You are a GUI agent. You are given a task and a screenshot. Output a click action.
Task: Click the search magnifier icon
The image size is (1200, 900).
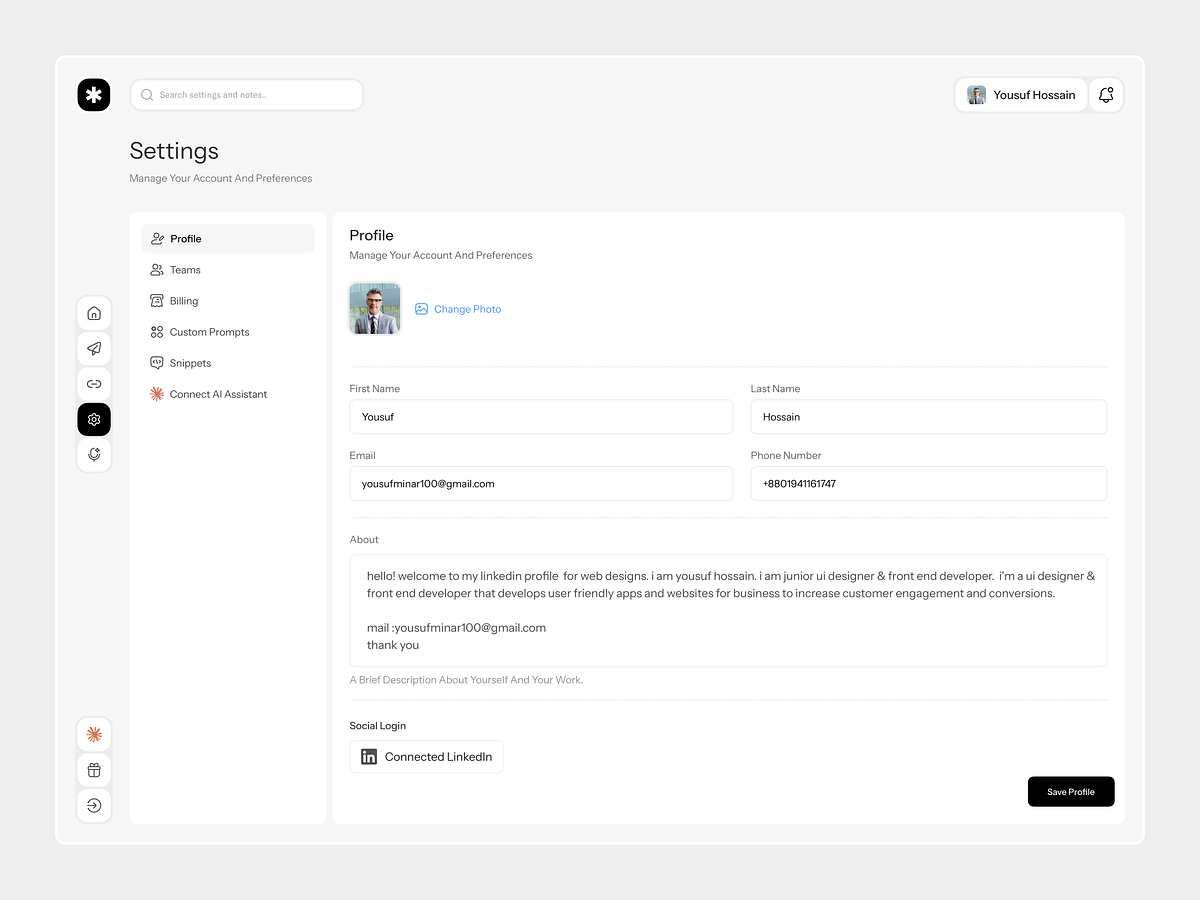[x=147, y=95]
